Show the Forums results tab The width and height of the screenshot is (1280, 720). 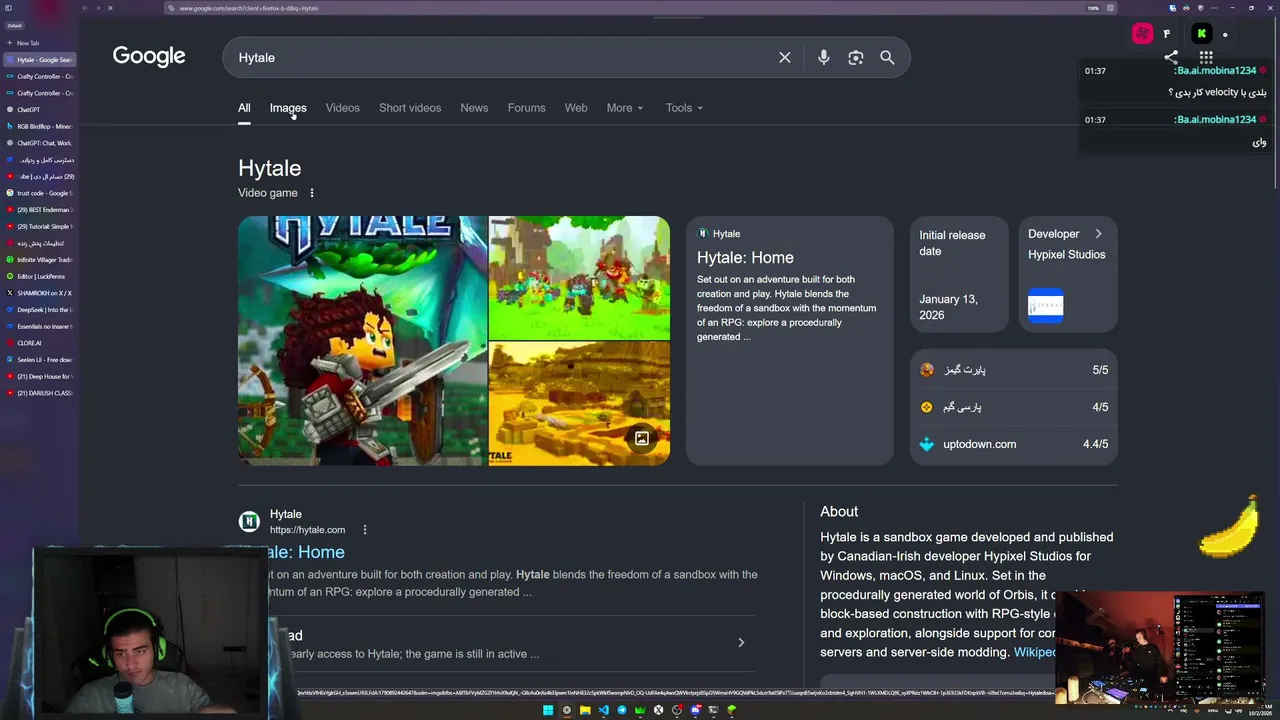point(526,108)
